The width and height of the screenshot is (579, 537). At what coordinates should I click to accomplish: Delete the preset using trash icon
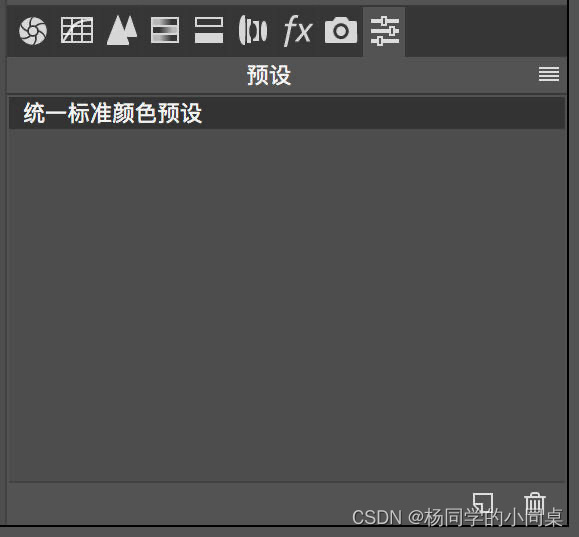535,502
